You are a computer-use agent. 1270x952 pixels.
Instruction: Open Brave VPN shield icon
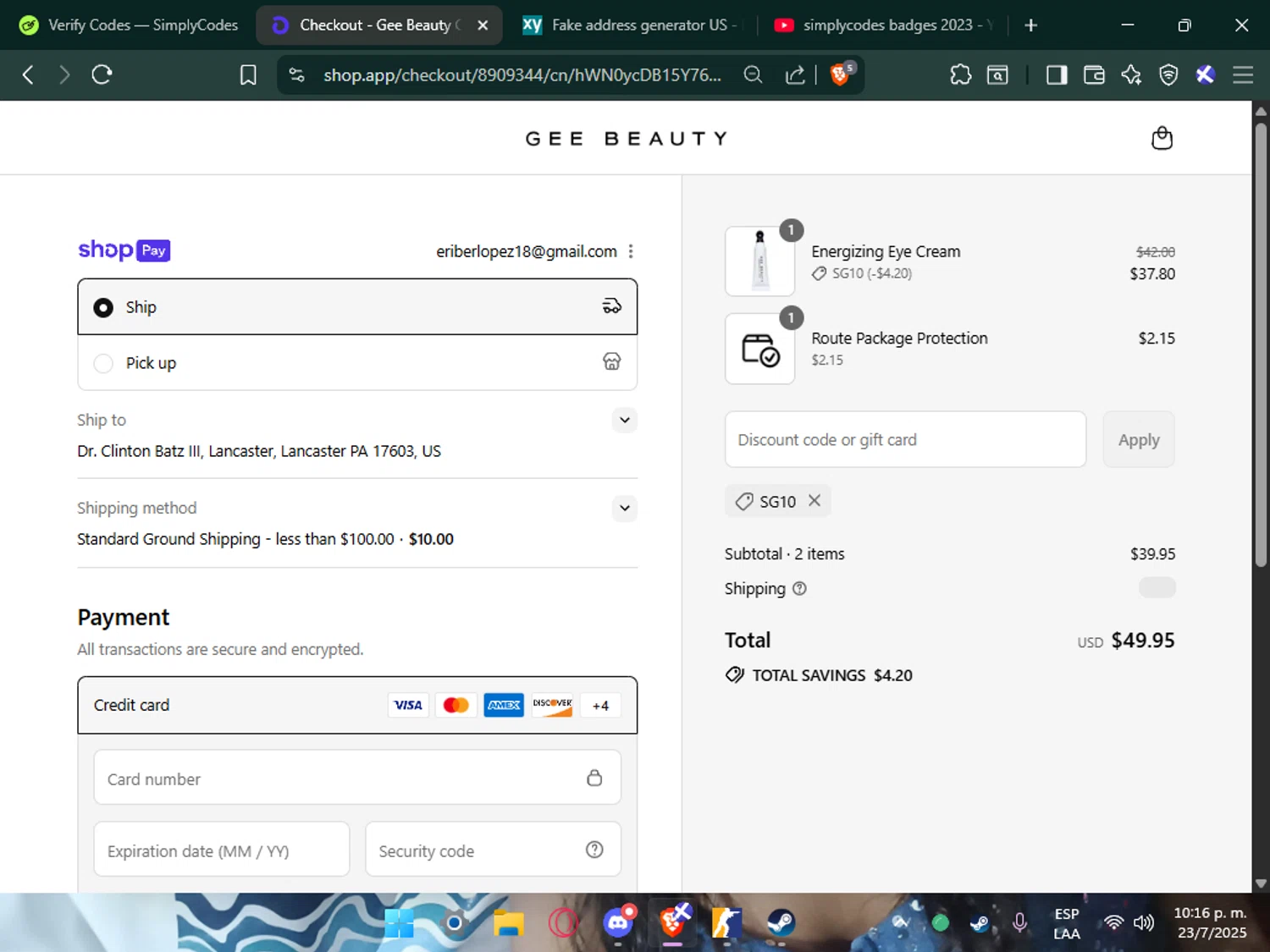tap(1168, 74)
